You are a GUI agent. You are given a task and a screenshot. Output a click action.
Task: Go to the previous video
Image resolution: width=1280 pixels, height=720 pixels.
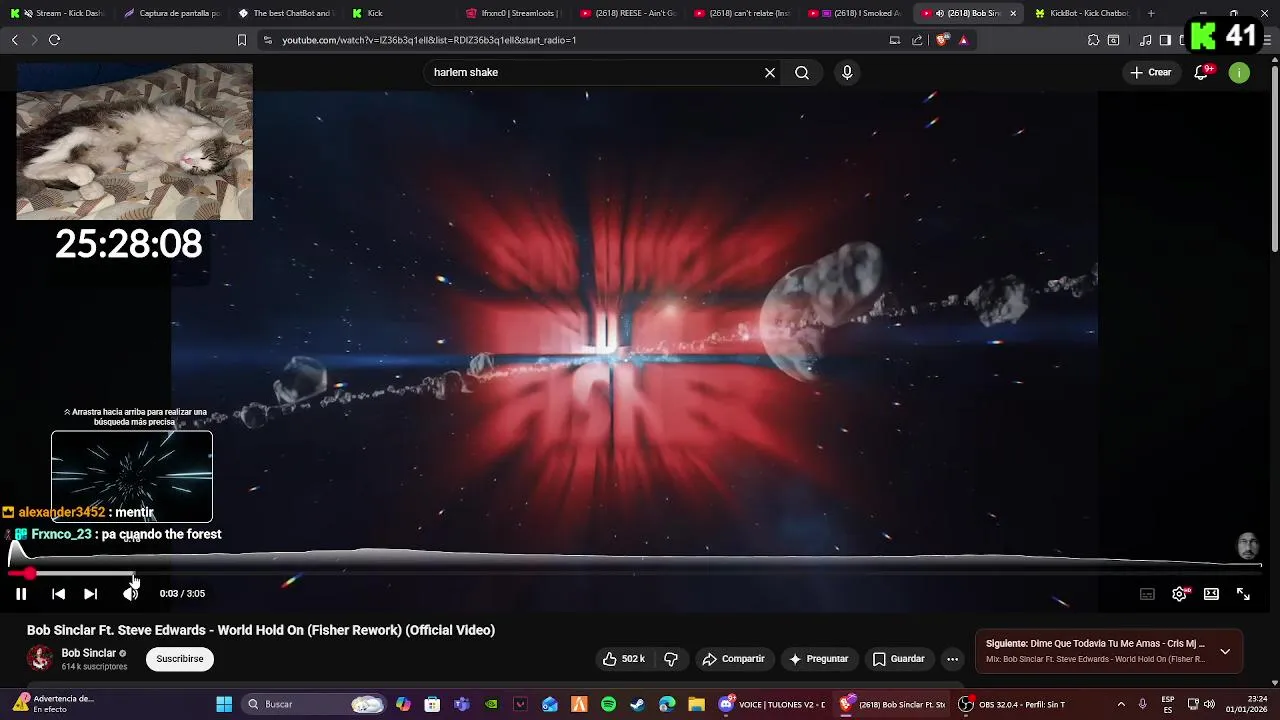pyautogui.click(x=58, y=594)
